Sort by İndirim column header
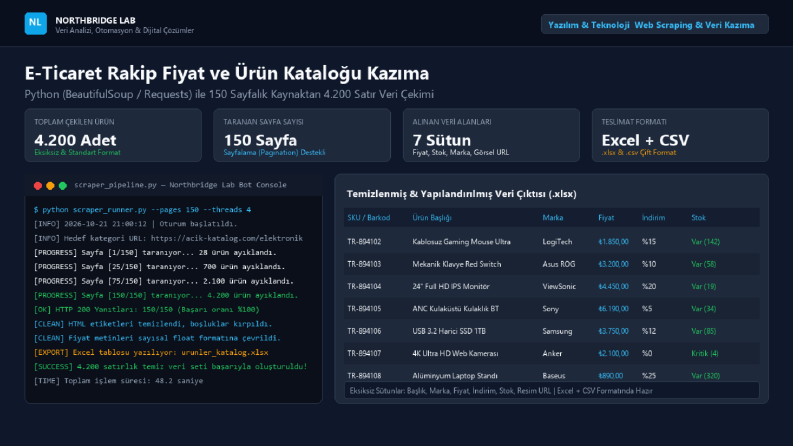The width and height of the screenshot is (793, 446). click(x=653, y=217)
